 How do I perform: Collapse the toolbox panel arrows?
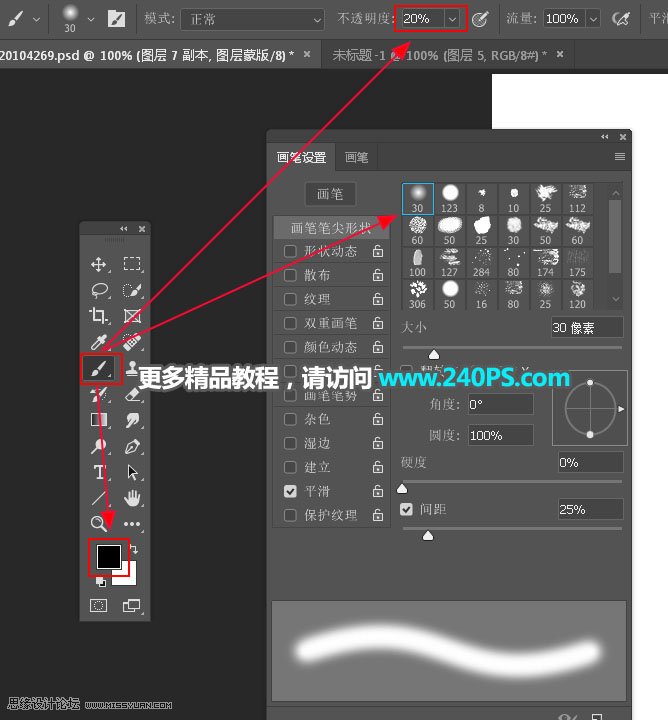point(124,229)
